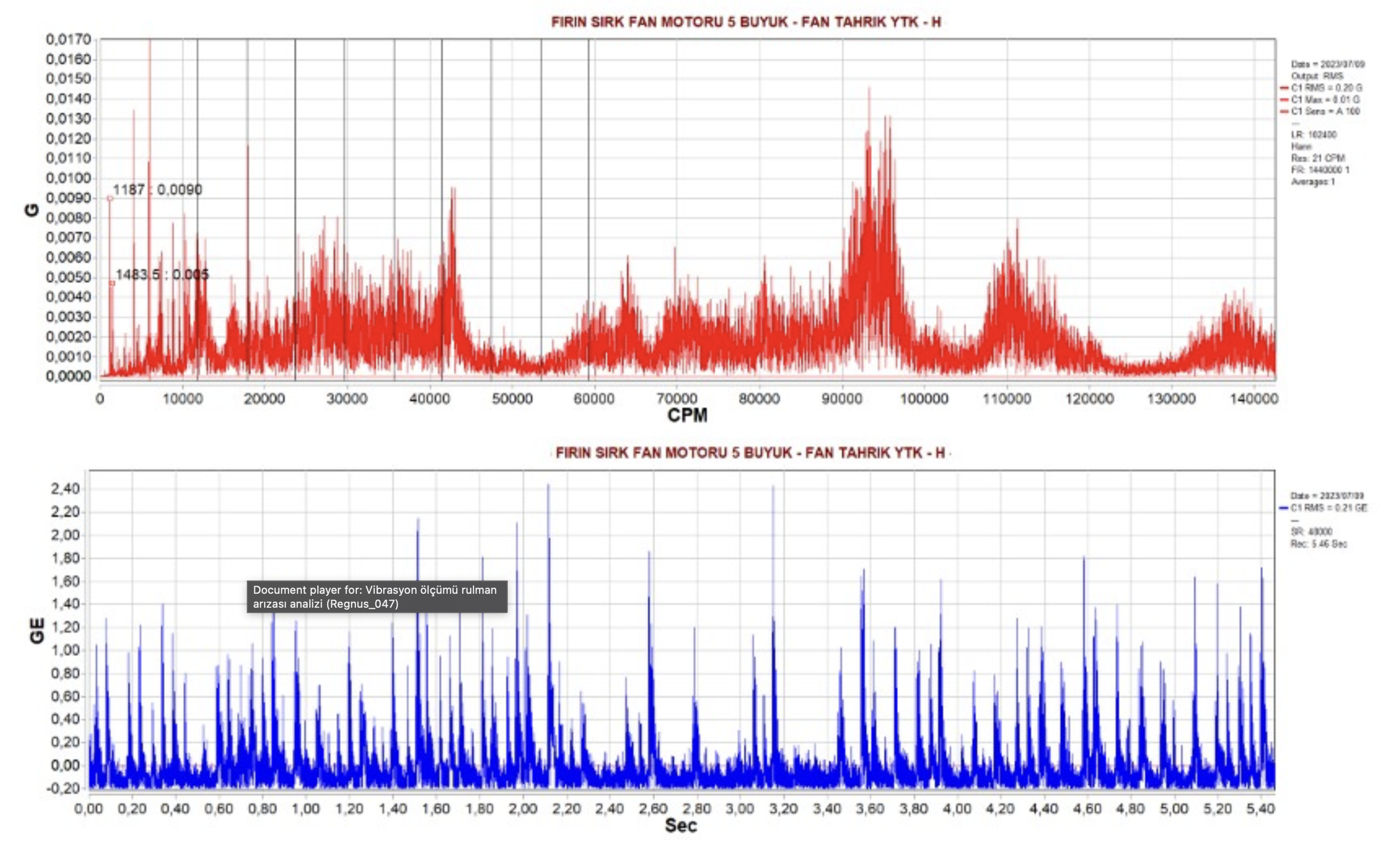Click the 'Hann' window label
The width and height of the screenshot is (1400, 849).
point(1302,146)
